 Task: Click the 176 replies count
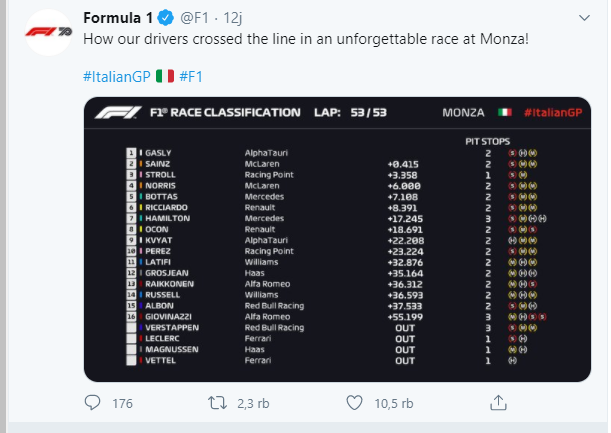(x=123, y=403)
